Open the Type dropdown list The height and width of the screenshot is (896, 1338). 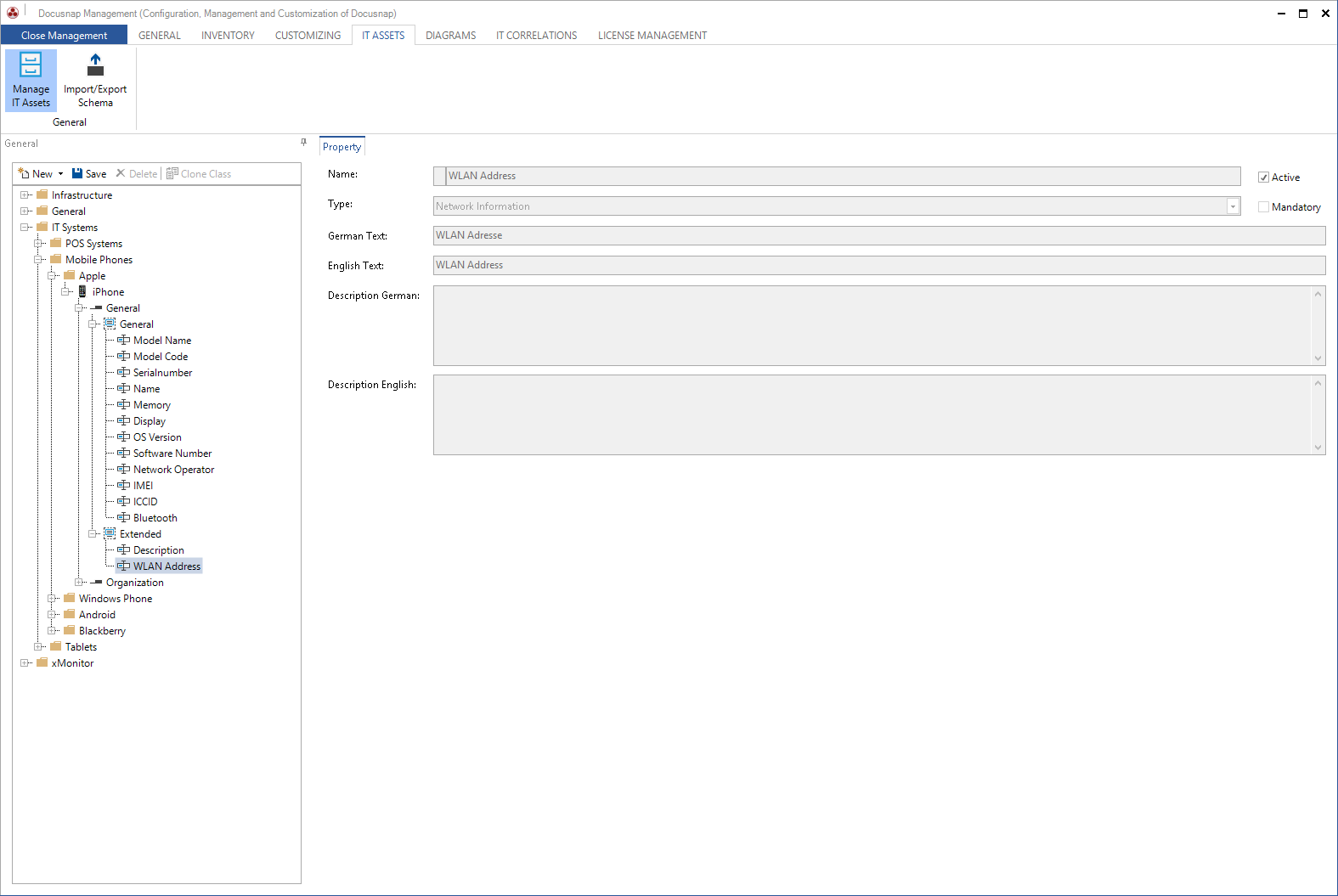pos(1233,206)
